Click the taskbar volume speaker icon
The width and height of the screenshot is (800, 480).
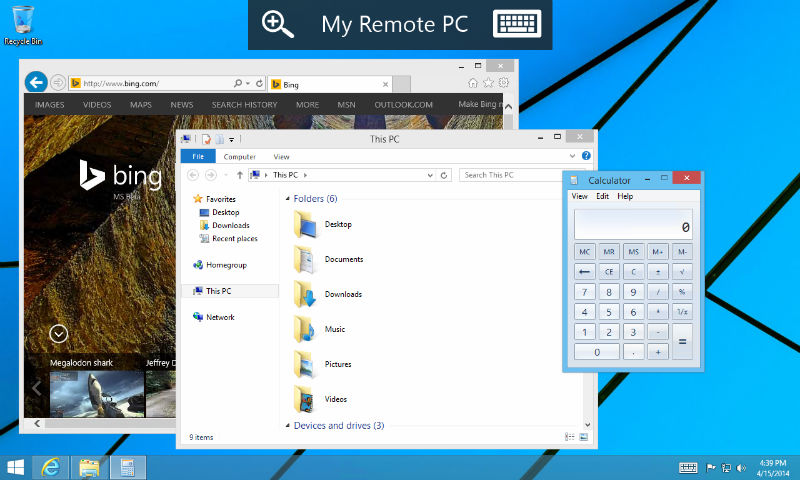741,468
